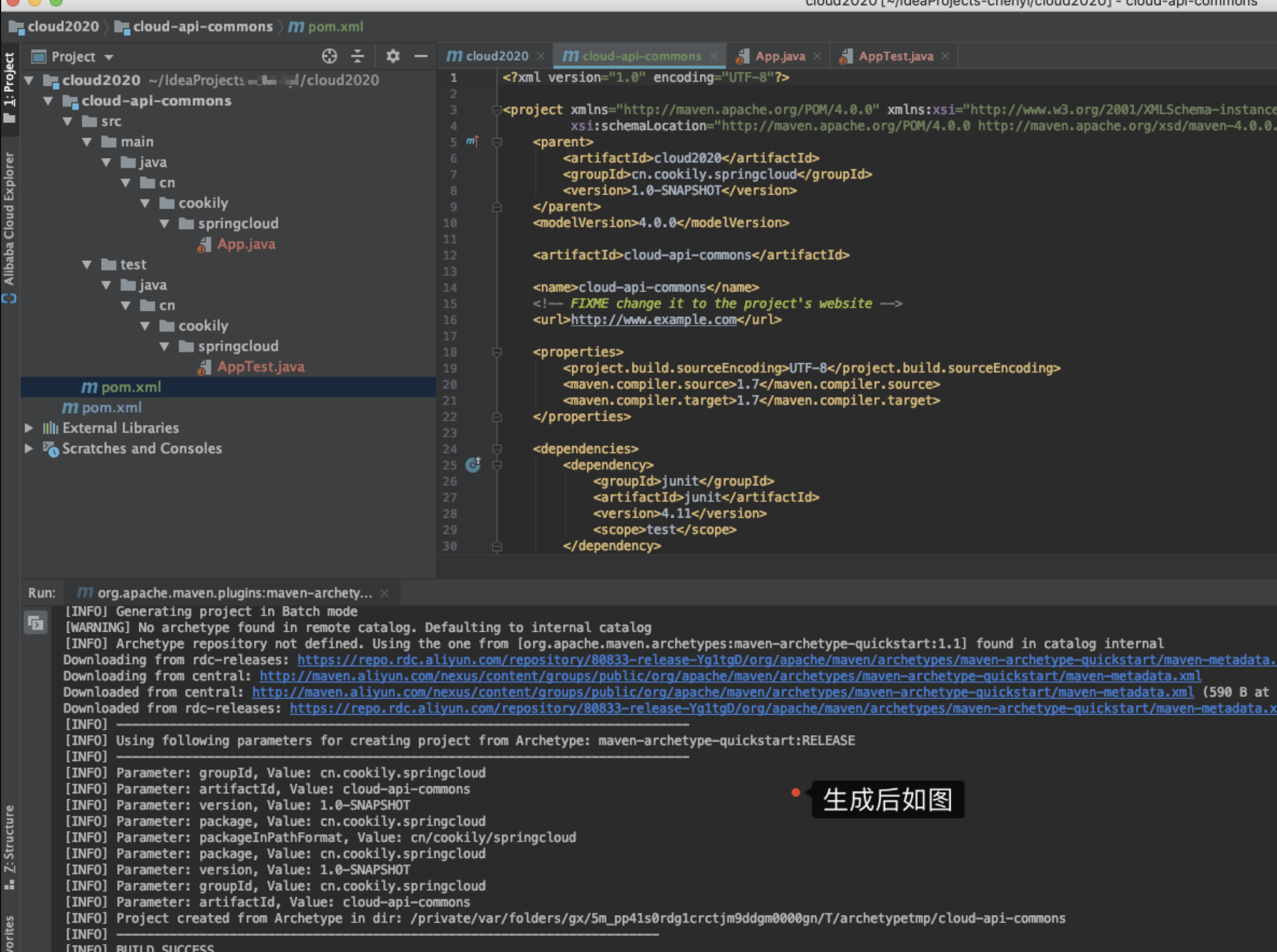This screenshot has height=952, width=1277.
Task: Collapse the src folder arrow
Action: pos(68,122)
